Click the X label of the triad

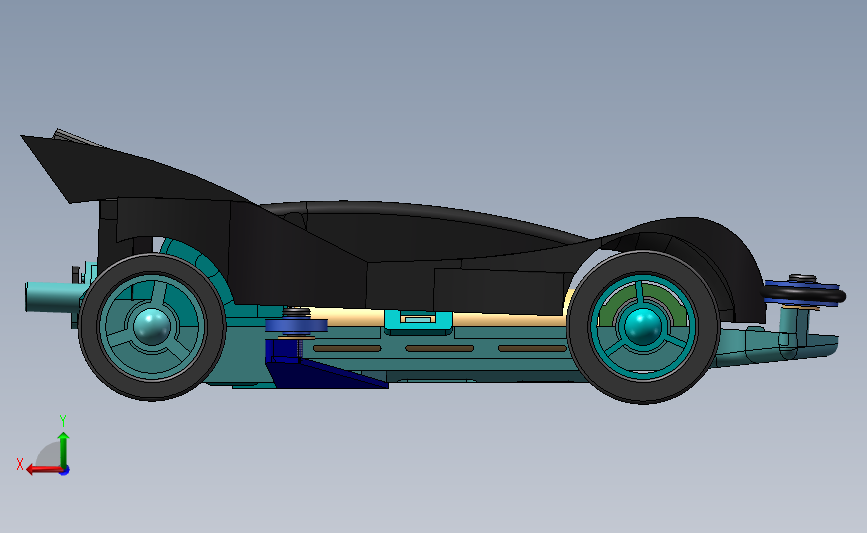pos(20,464)
